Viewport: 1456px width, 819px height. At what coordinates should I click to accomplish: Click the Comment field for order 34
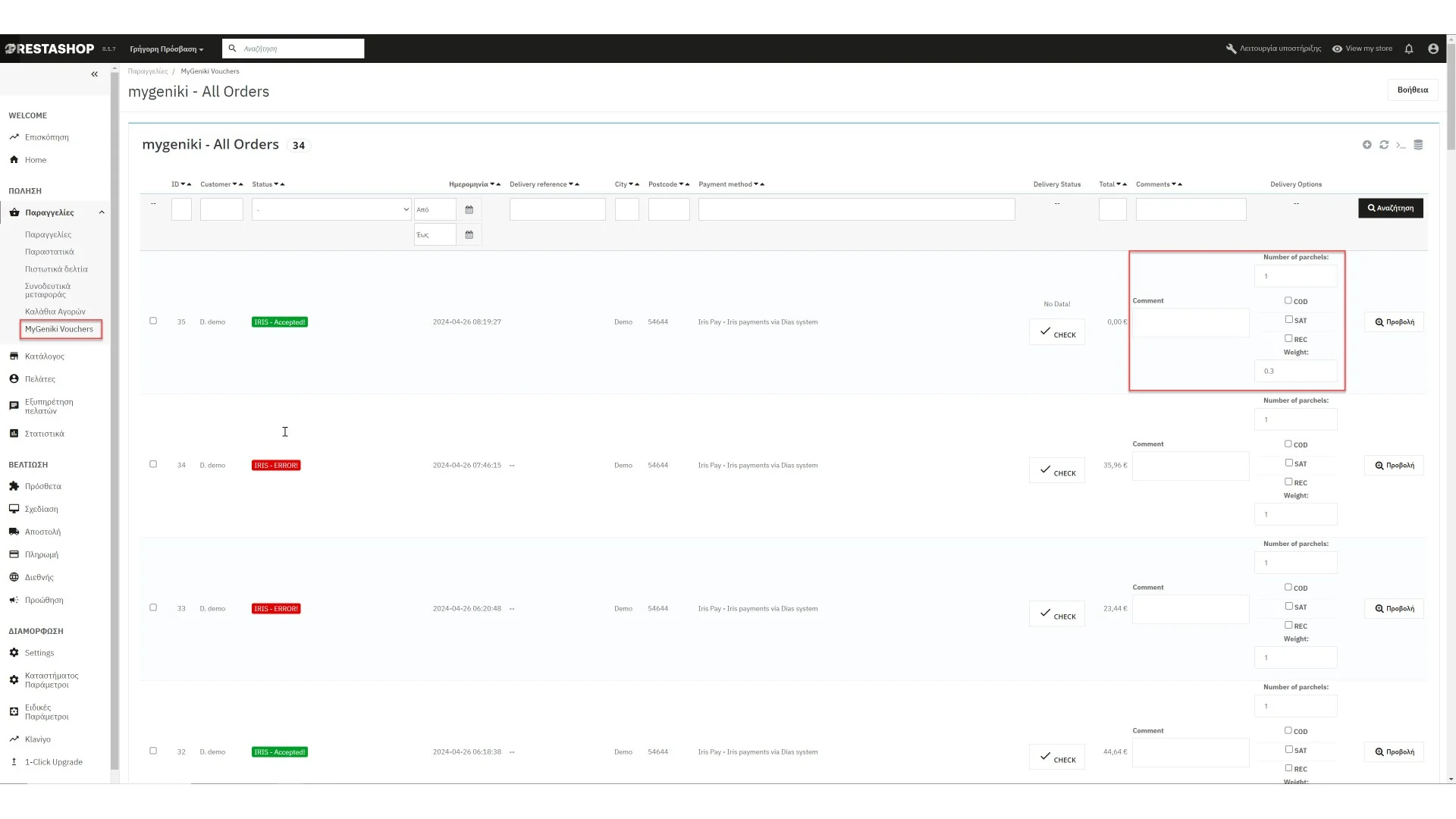pyautogui.click(x=1190, y=466)
